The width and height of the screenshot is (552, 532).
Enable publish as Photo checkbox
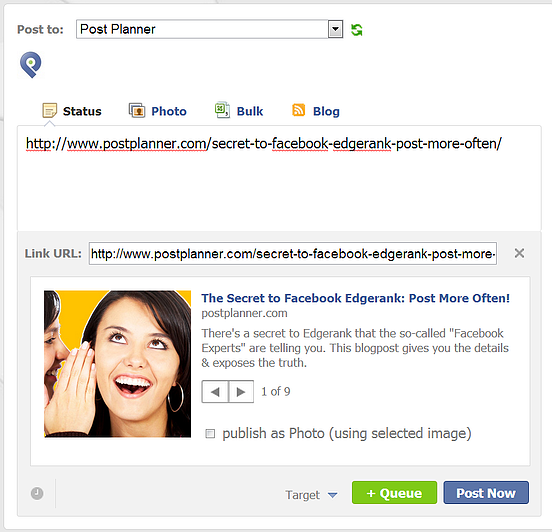coord(210,433)
